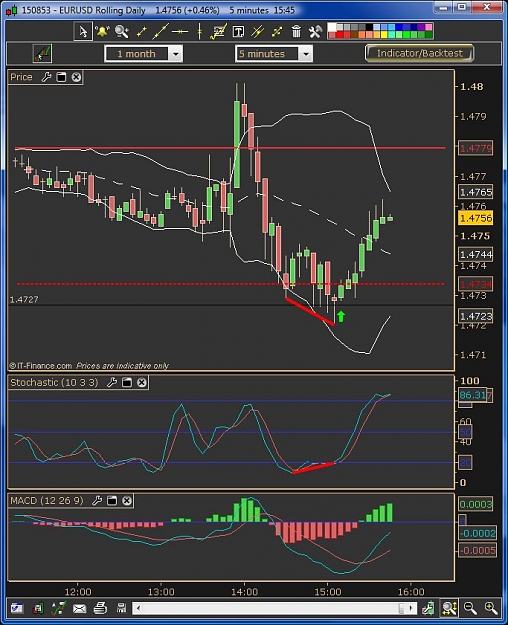Select the text annotation tool
508x625 pixels.
(238, 31)
